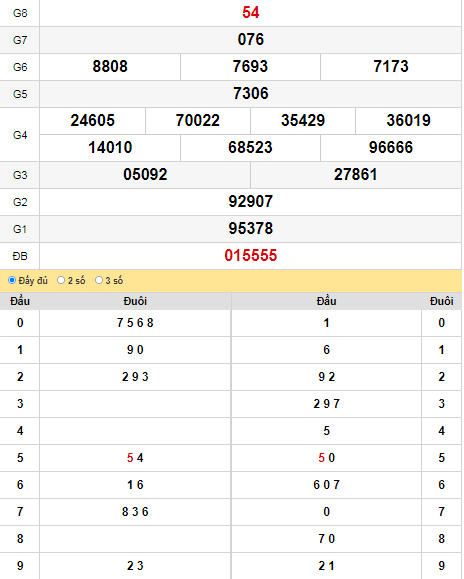
Task: Click G3 number 27861
Action: [356, 174]
